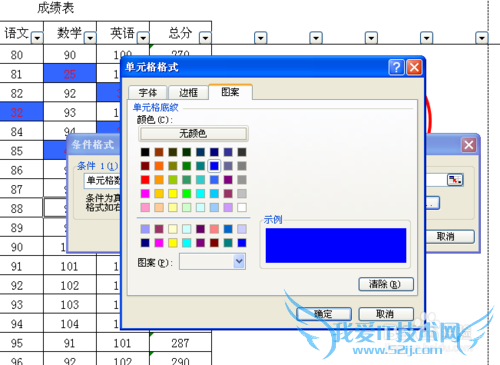Click the help question mark in 单元格格式 dialog

(396, 68)
